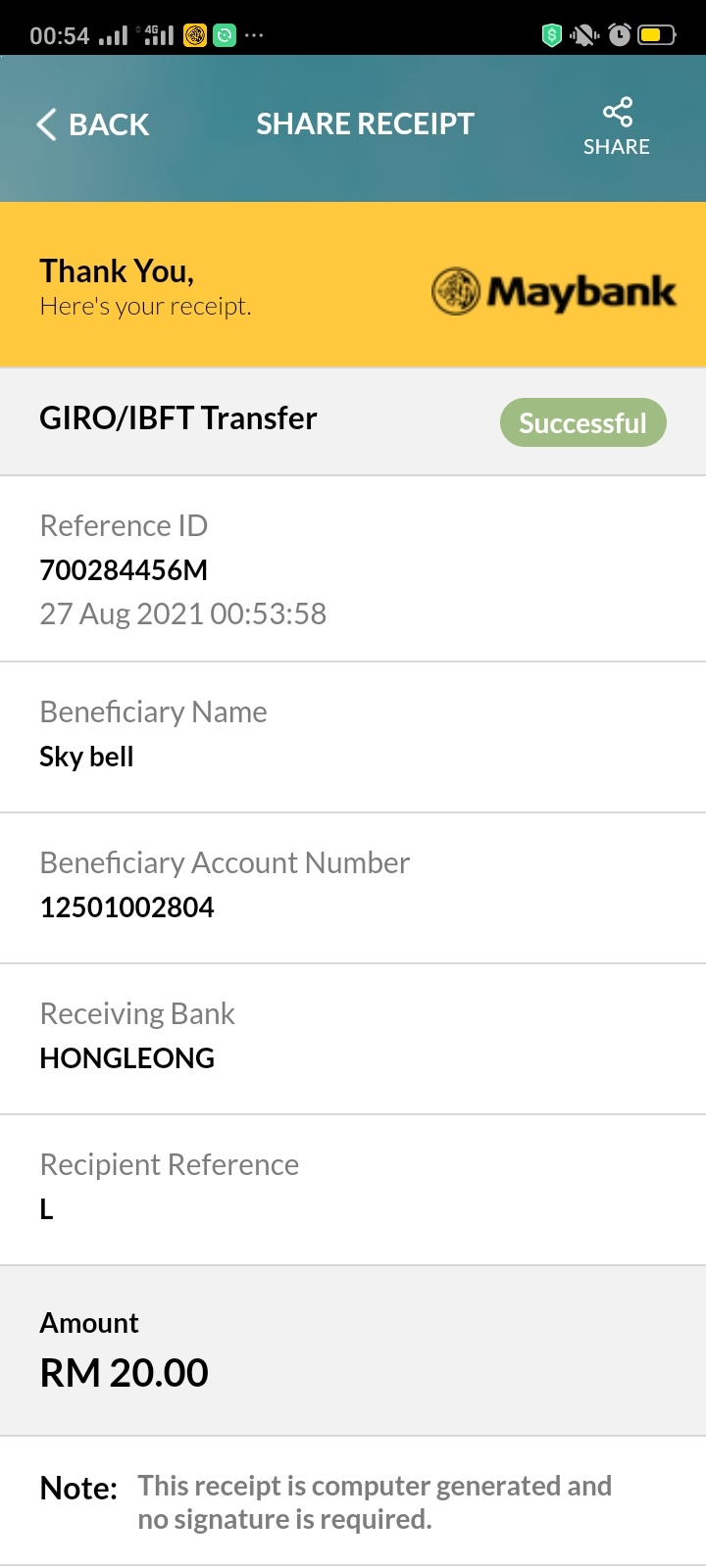Tap the three-dots overflow in the status bar
706x1568 pixels.
point(254,36)
